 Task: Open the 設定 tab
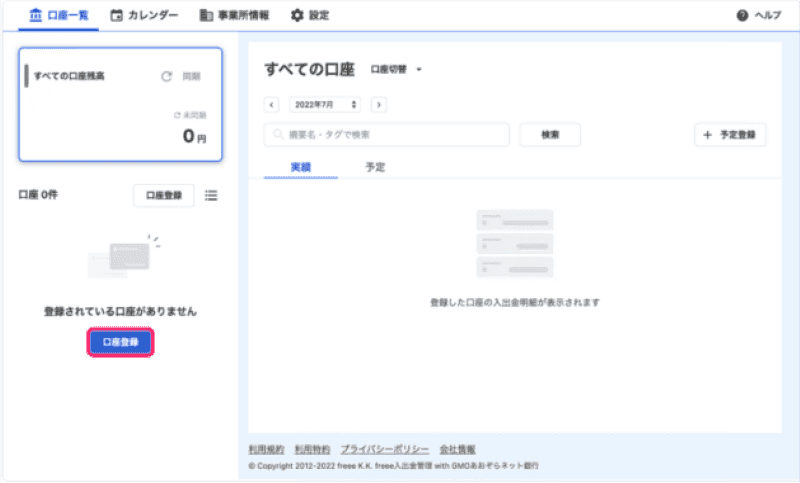(310, 15)
